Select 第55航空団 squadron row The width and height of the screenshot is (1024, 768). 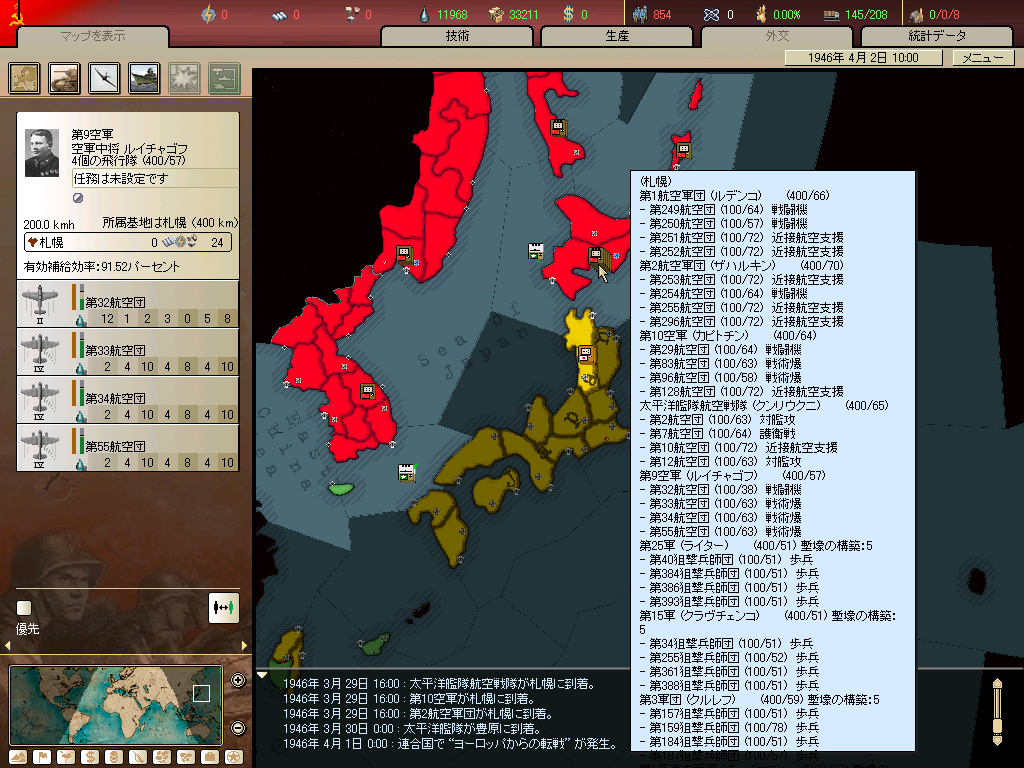click(x=128, y=448)
